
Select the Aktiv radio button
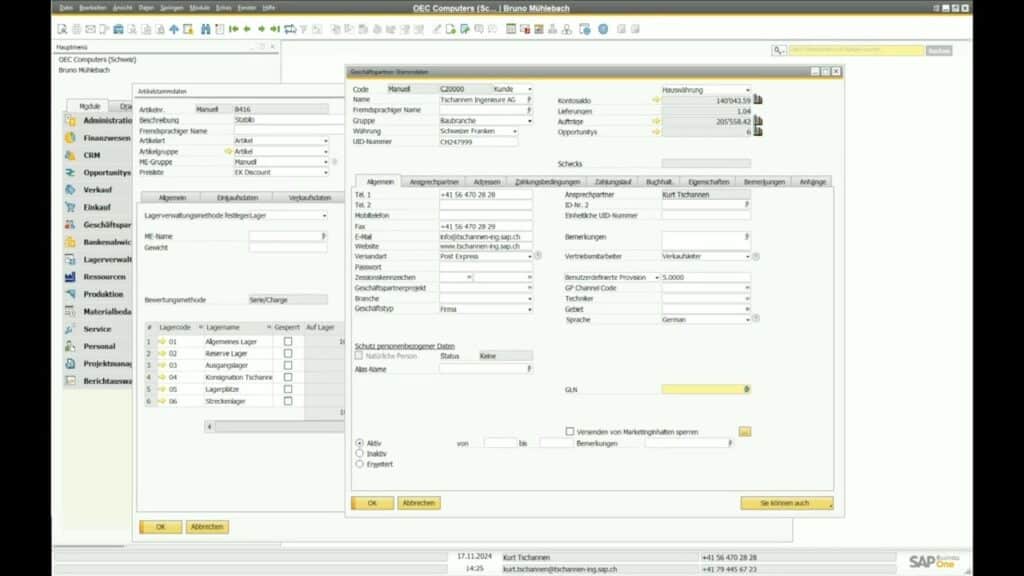click(359, 443)
